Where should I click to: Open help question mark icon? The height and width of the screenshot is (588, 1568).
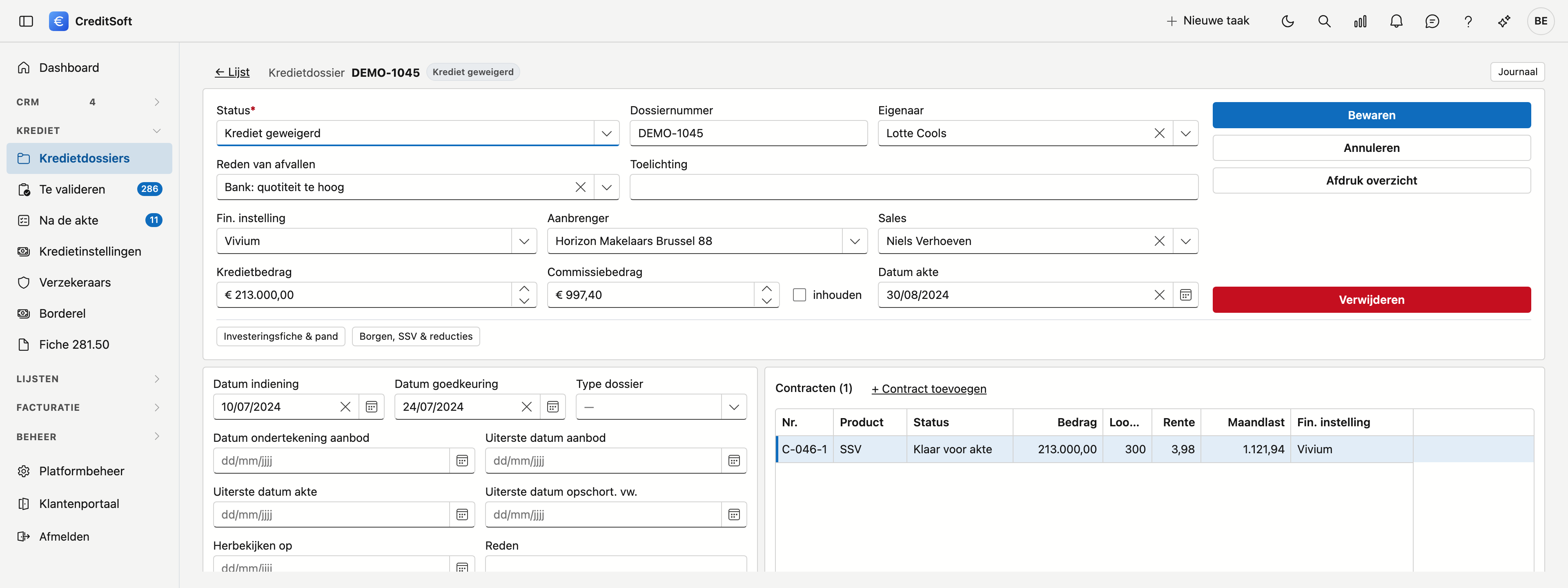(x=1468, y=21)
